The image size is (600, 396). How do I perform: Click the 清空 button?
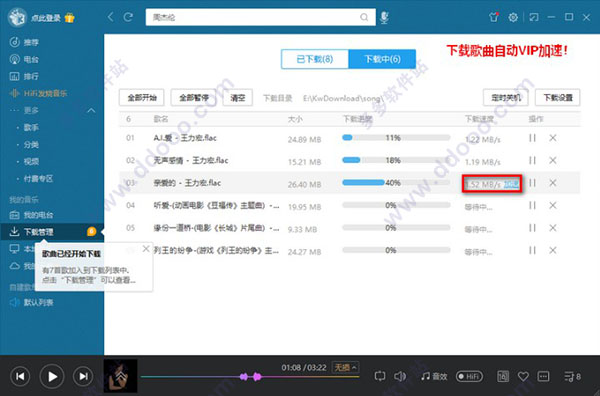238,98
